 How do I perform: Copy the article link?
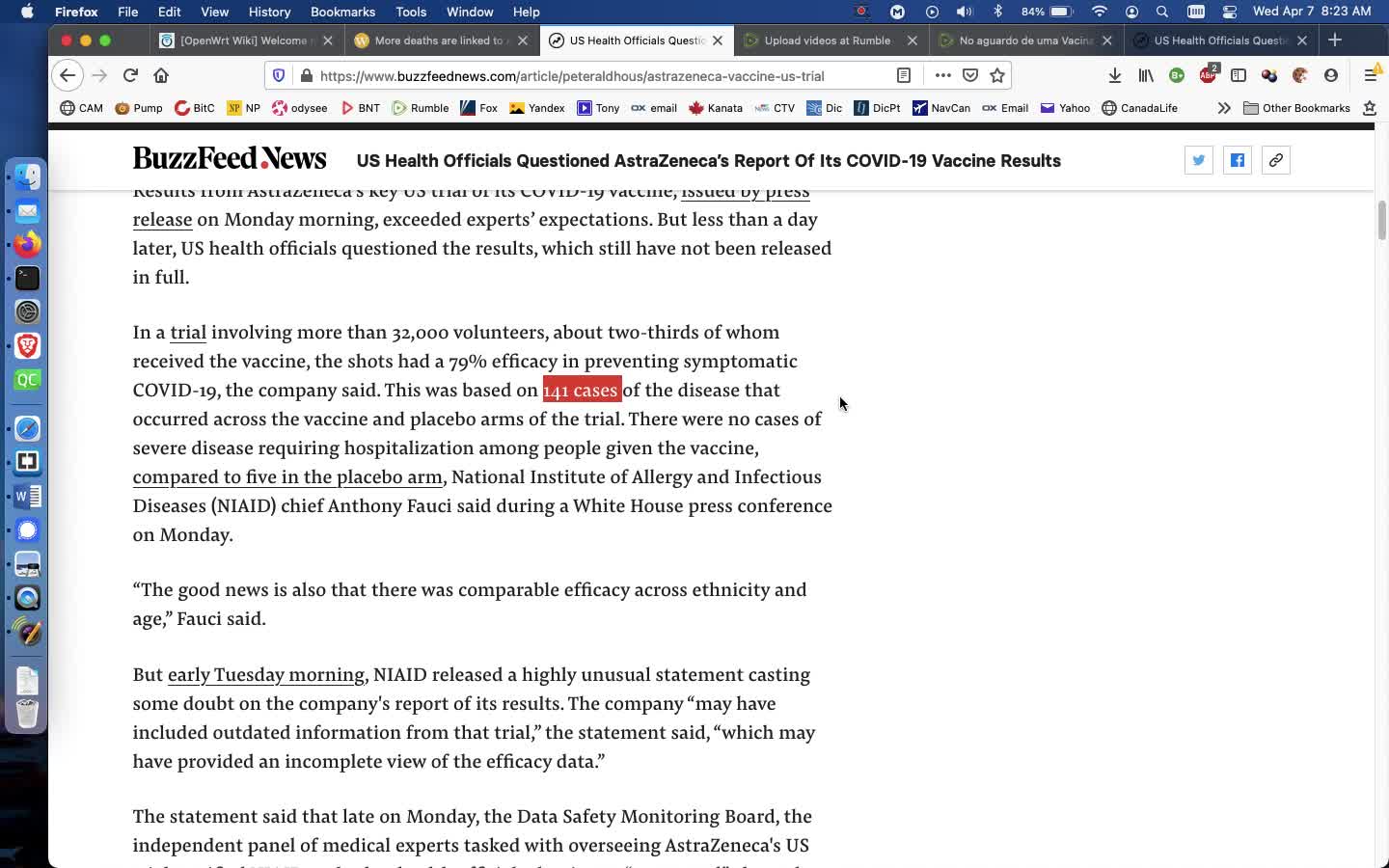pyautogui.click(x=1275, y=160)
